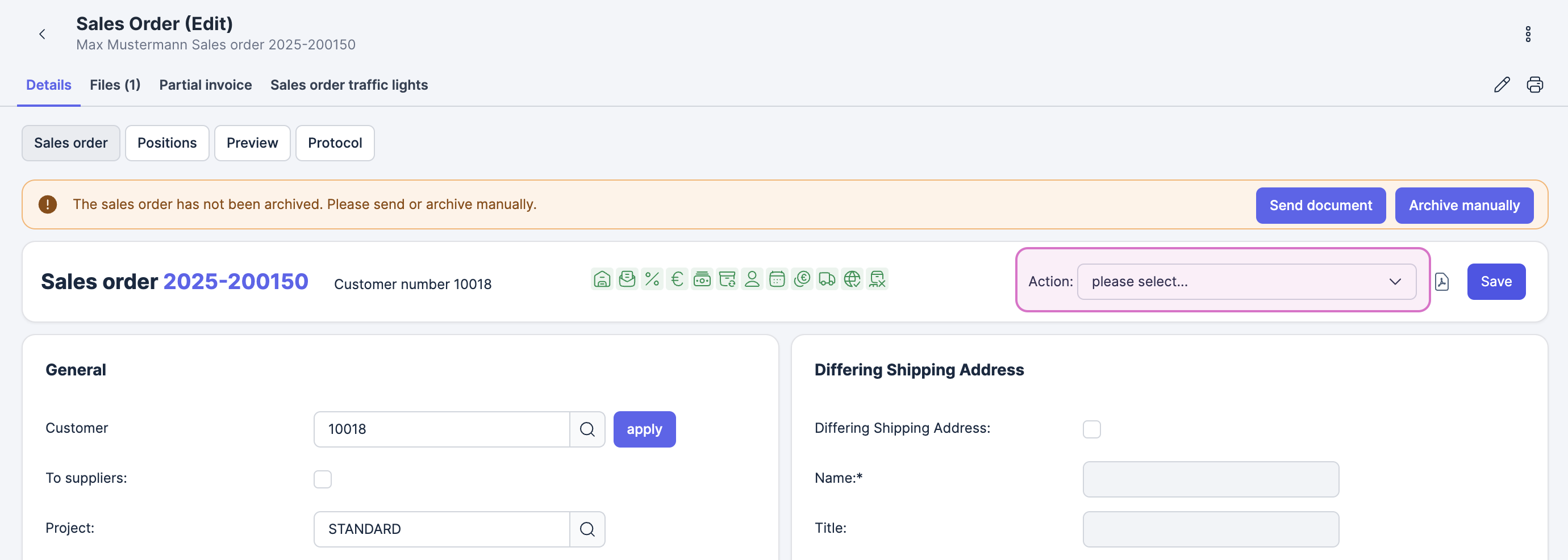Click the percent sign status icon
The image size is (1568, 560).
pyautogui.click(x=652, y=279)
